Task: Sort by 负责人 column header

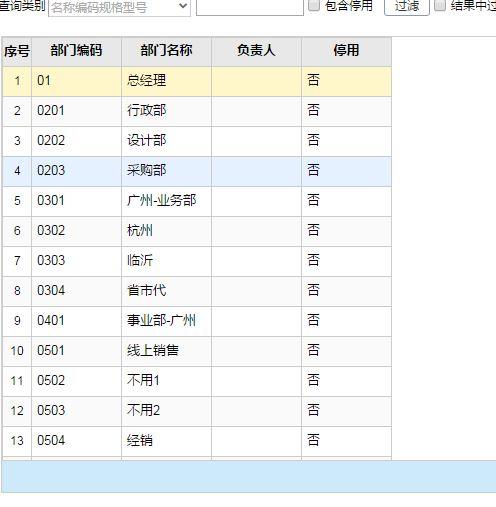Action: (x=256, y=51)
